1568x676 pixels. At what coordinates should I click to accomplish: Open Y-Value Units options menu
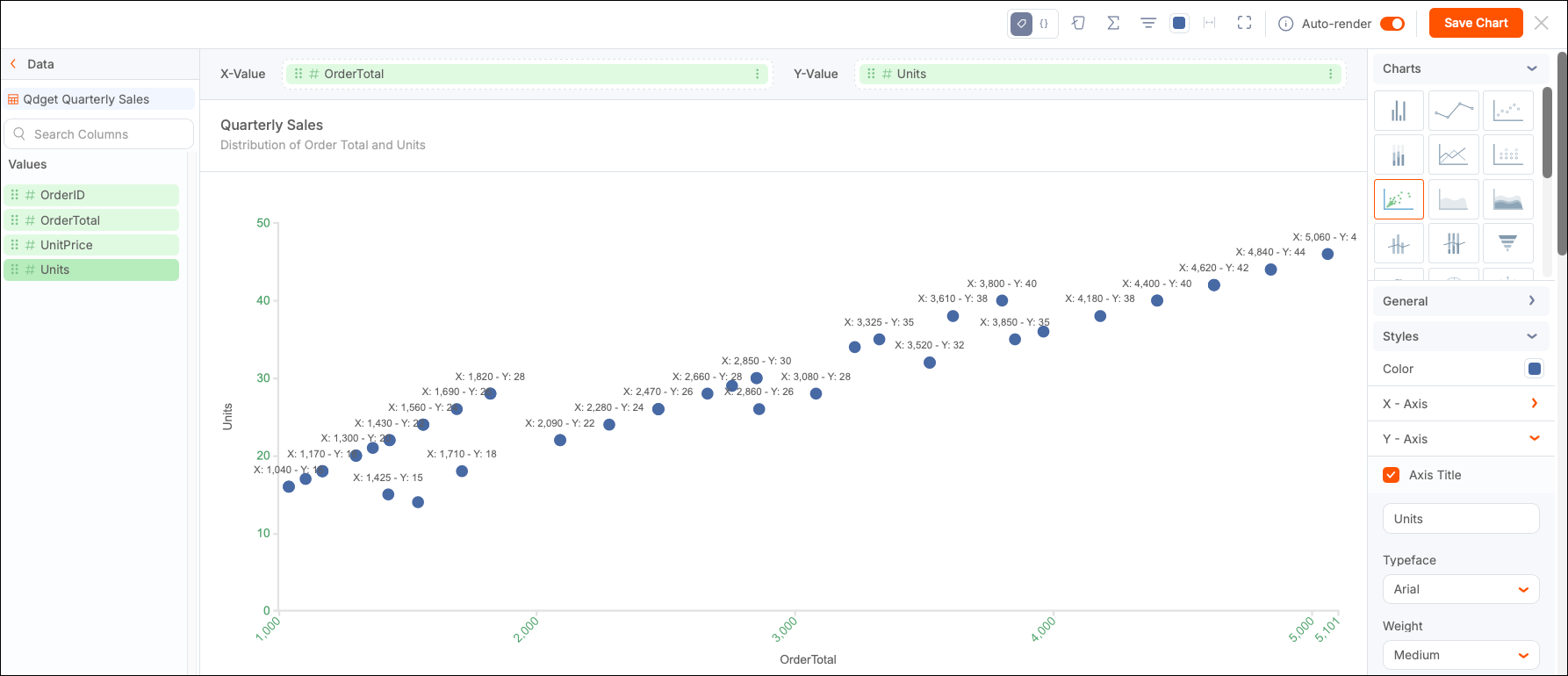(x=1331, y=74)
